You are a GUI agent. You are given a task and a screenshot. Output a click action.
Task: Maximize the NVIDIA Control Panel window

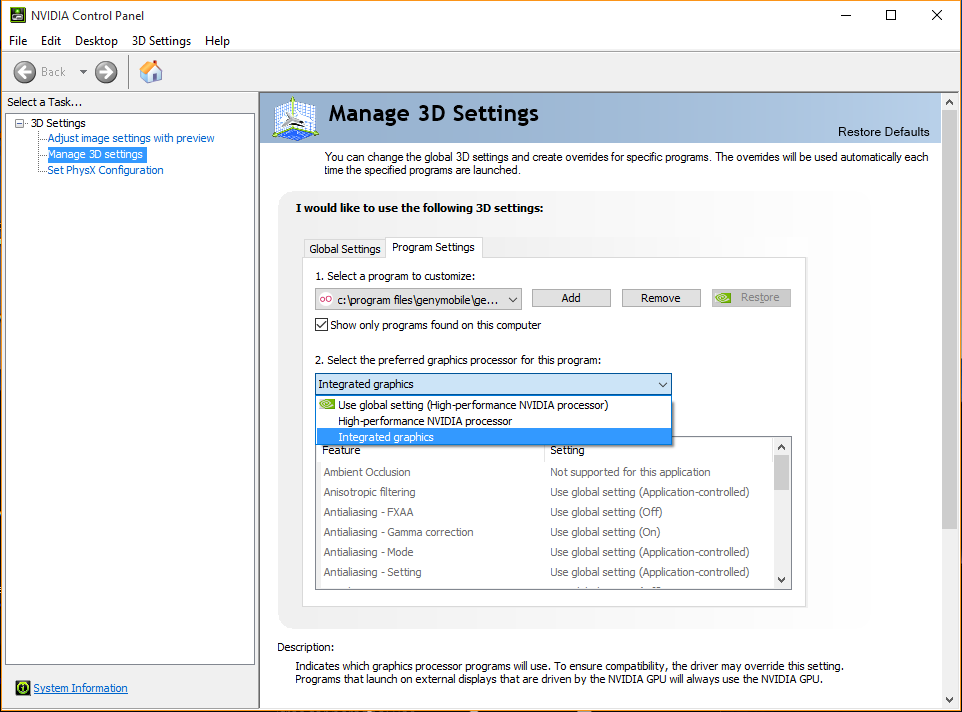click(x=891, y=15)
